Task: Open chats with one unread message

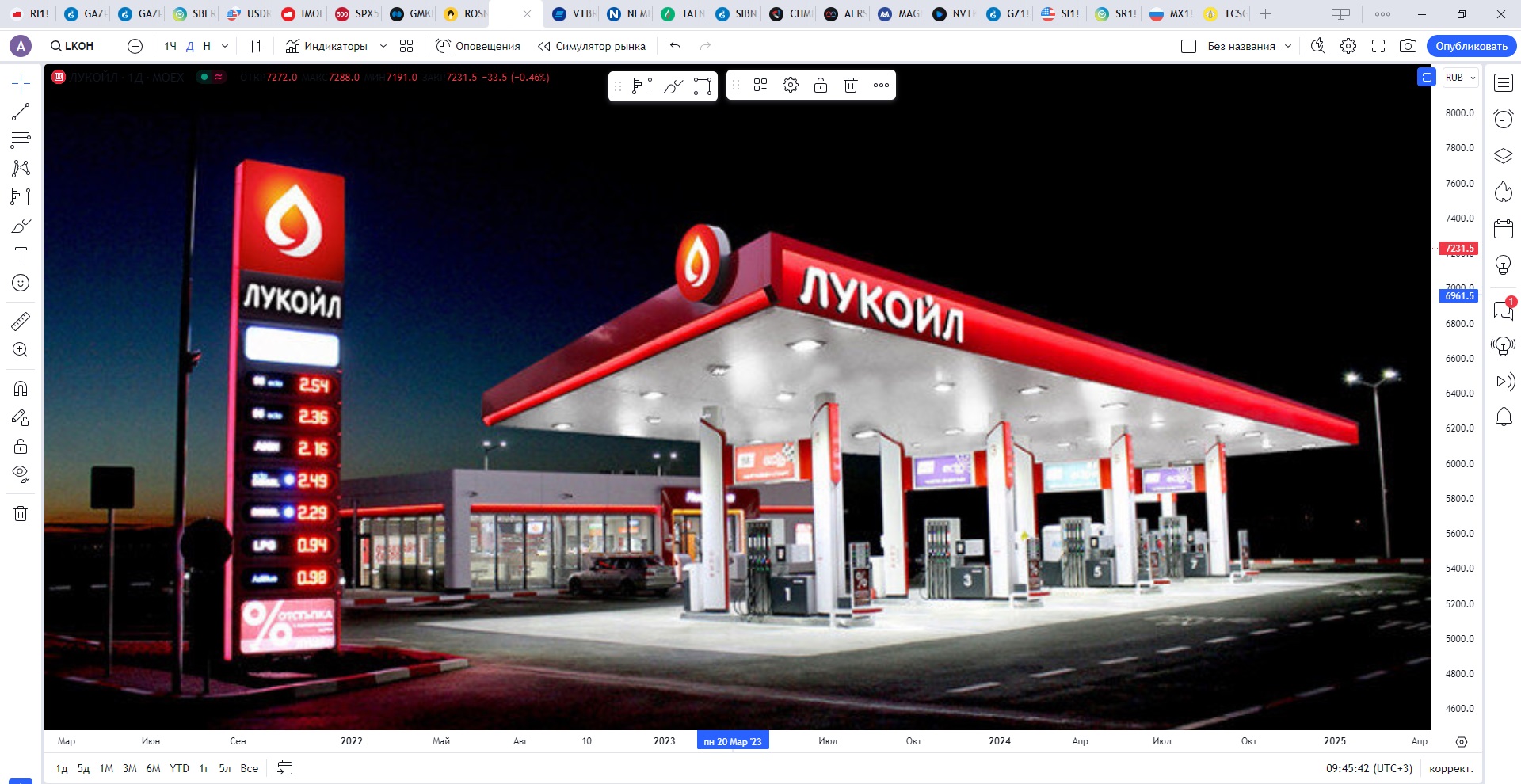Action: click(1504, 310)
